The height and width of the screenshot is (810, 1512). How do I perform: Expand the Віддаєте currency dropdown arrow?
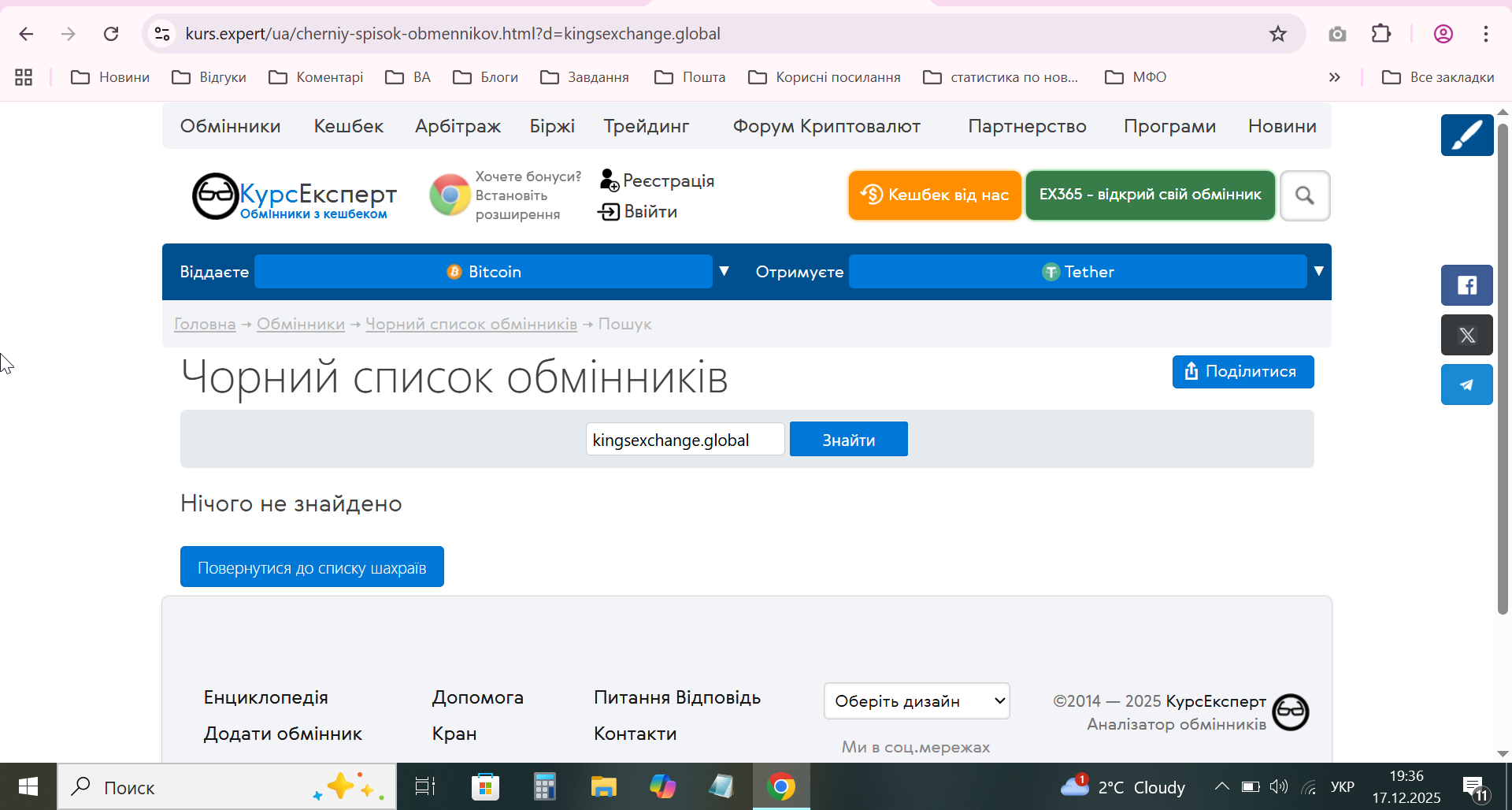click(x=724, y=271)
